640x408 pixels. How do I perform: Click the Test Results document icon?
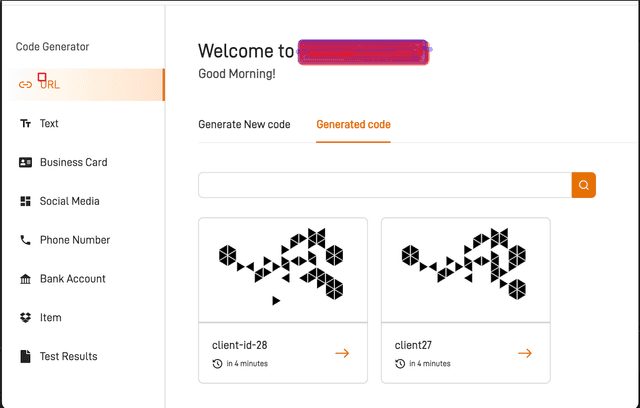[x=25, y=356]
